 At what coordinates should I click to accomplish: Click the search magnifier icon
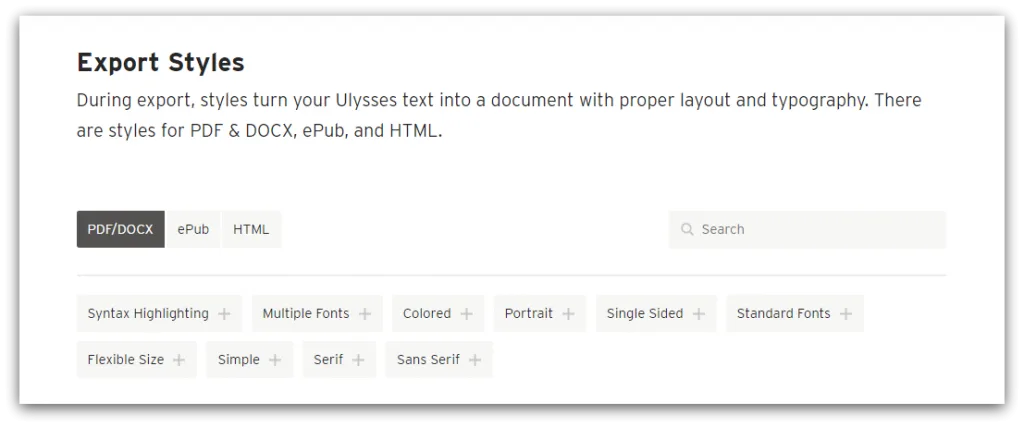point(687,229)
